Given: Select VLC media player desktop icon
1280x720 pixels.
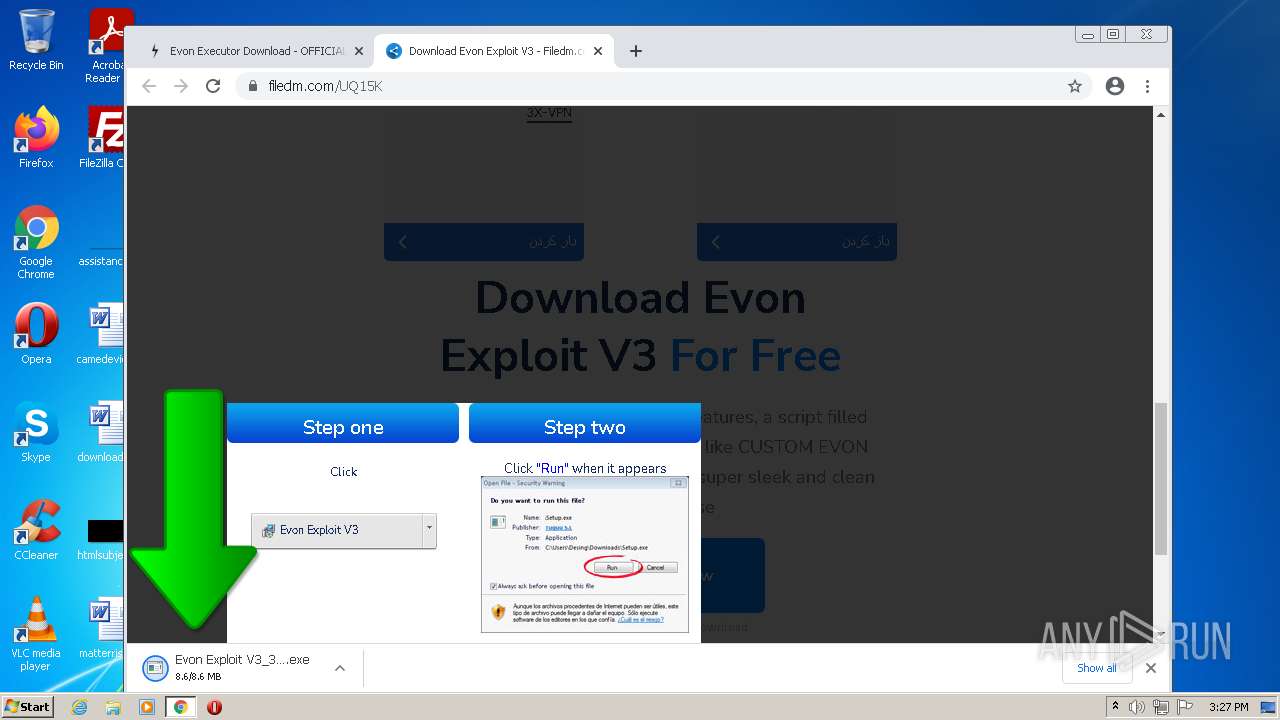Looking at the screenshot, I should (36, 634).
